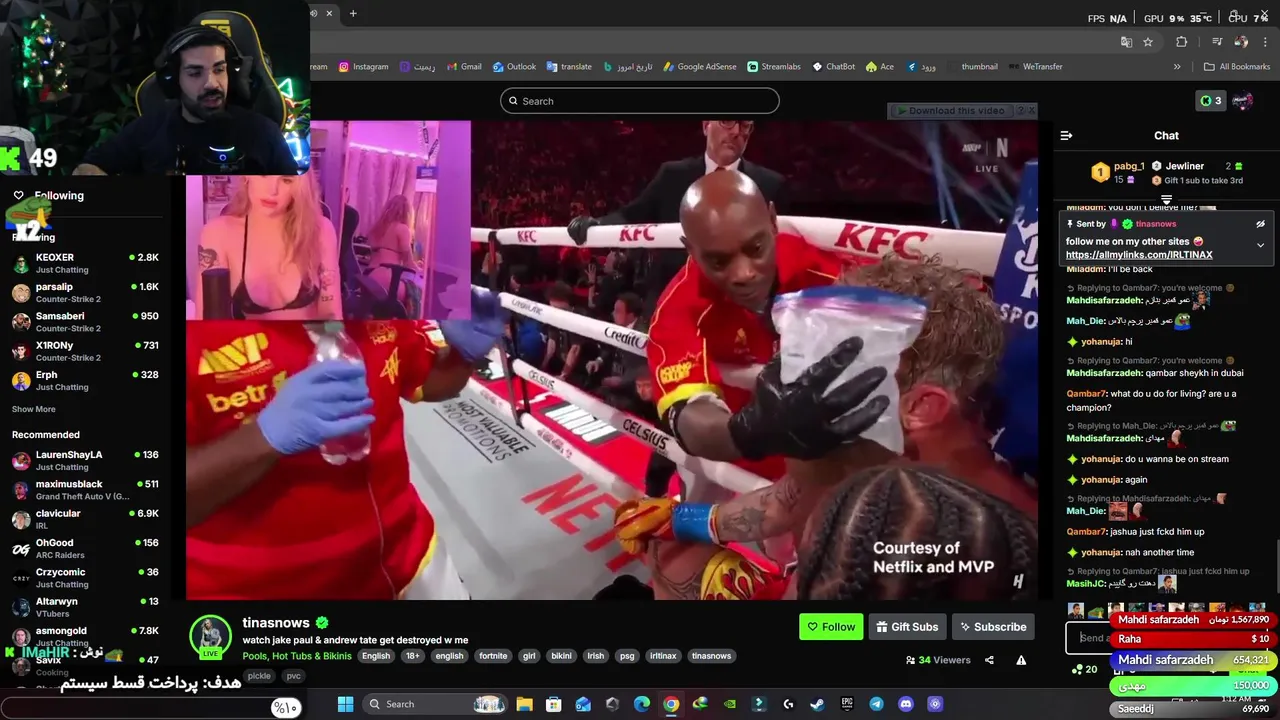Select the English language tag
This screenshot has width=1280, height=720.
[x=376, y=656]
